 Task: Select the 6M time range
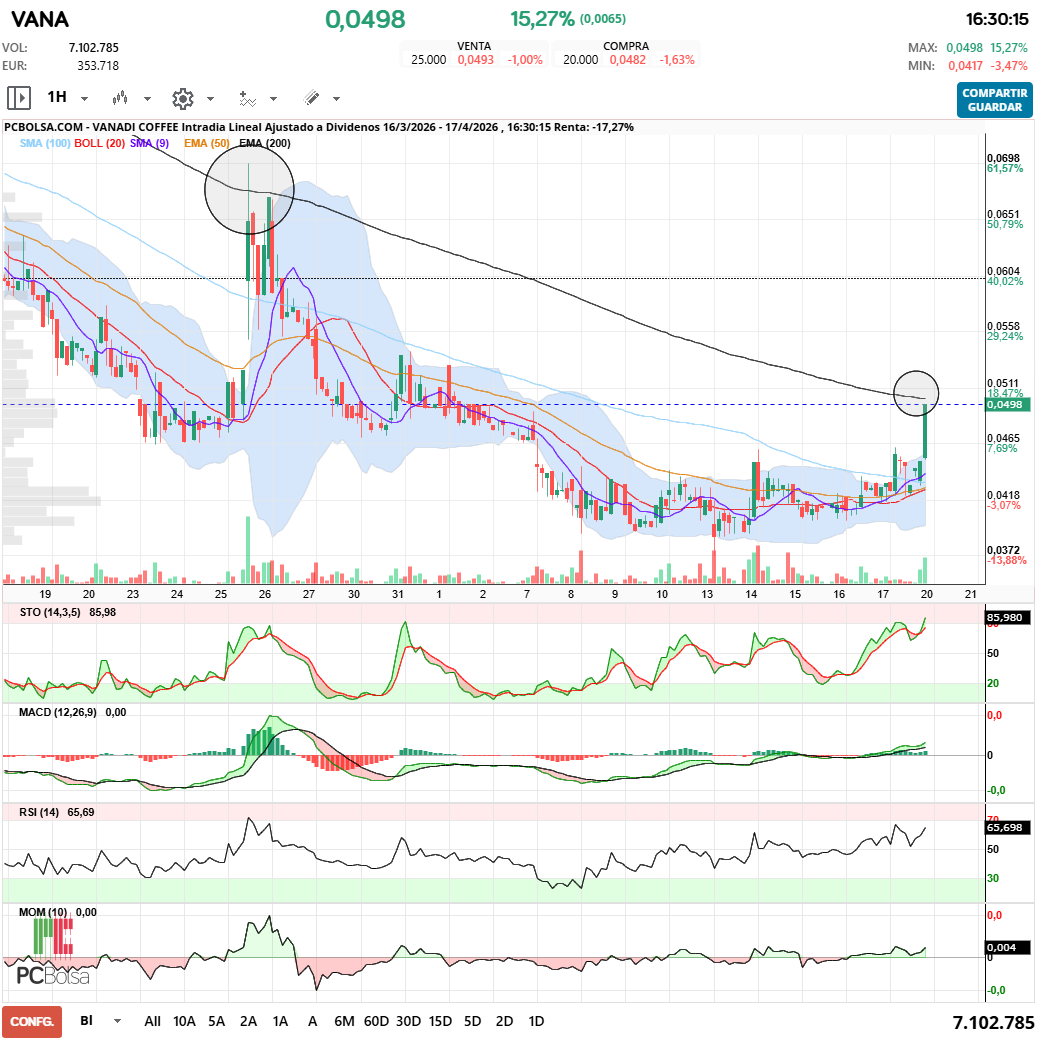tap(344, 1021)
